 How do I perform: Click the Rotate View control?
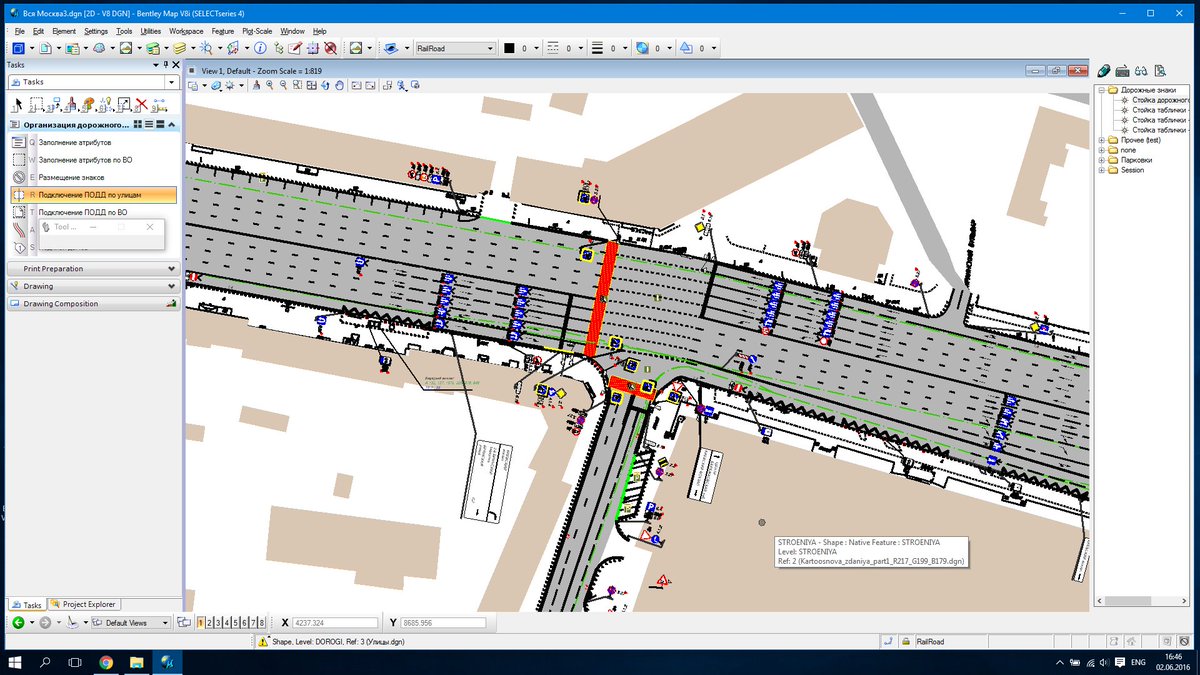[x=325, y=85]
